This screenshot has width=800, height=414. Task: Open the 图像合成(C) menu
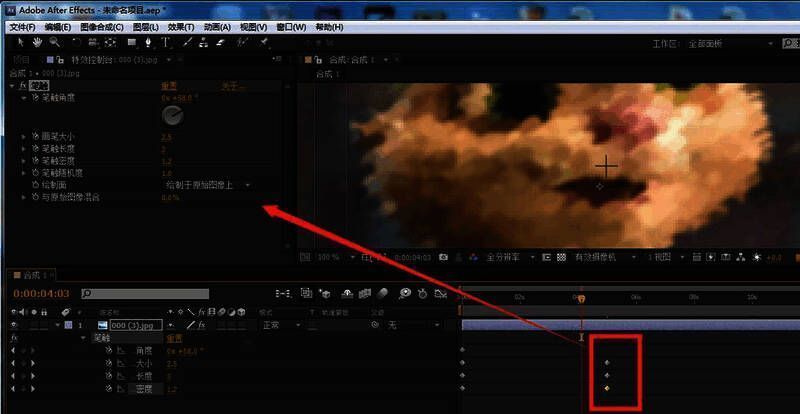pyautogui.click(x=102, y=27)
